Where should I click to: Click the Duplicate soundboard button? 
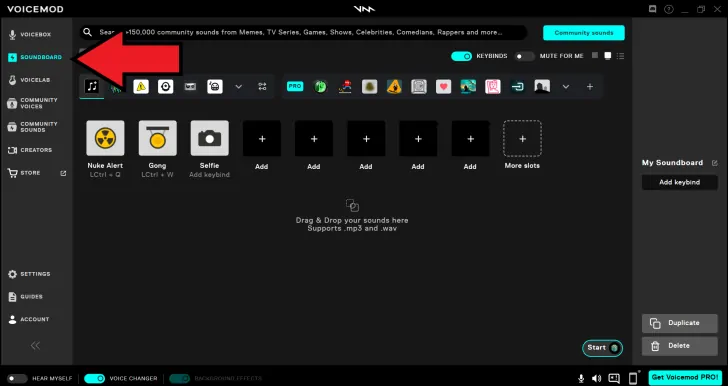click(x=680, y=323)
